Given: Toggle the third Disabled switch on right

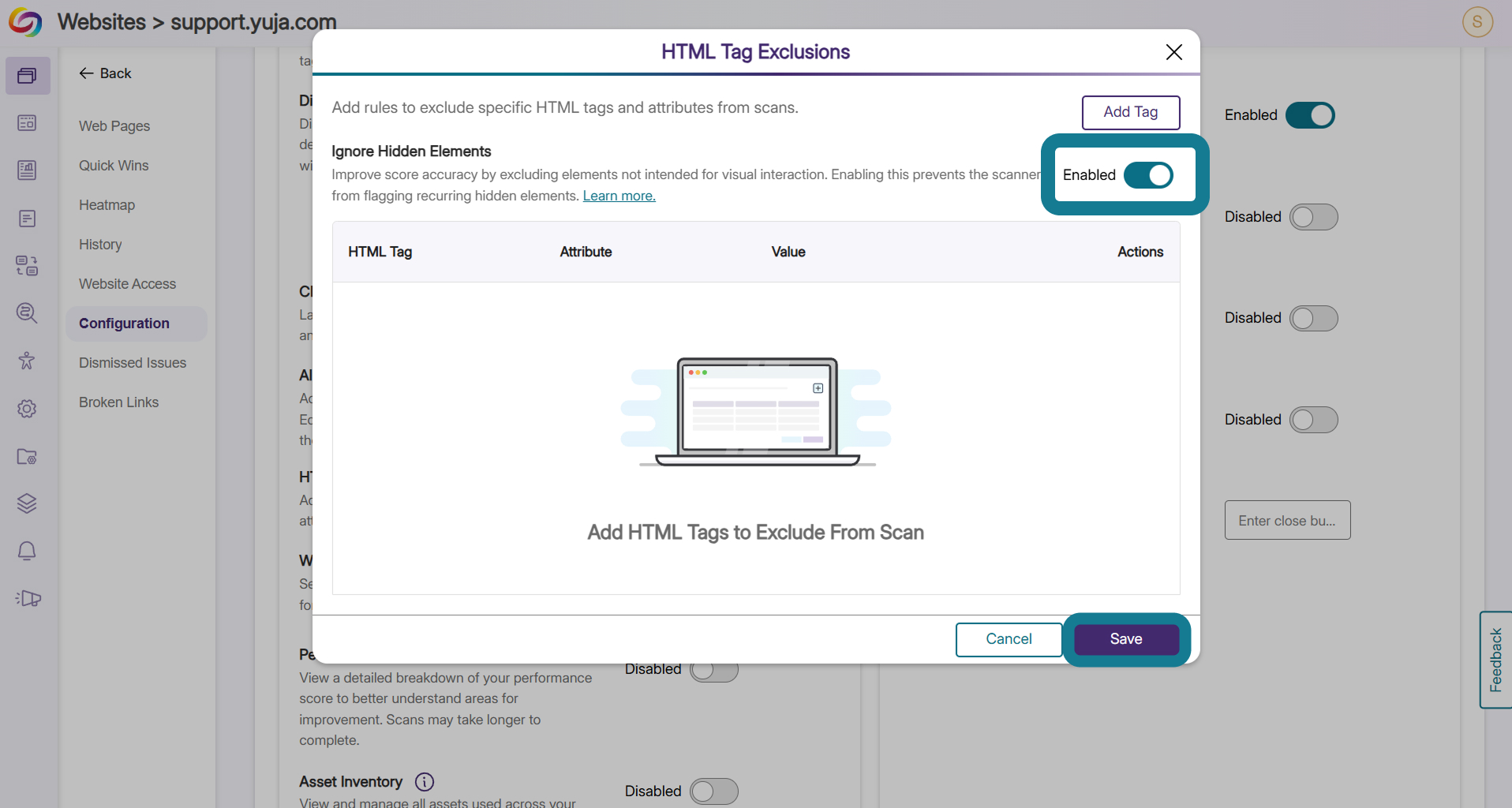Looking at the screenshot, I should 1313,420.
